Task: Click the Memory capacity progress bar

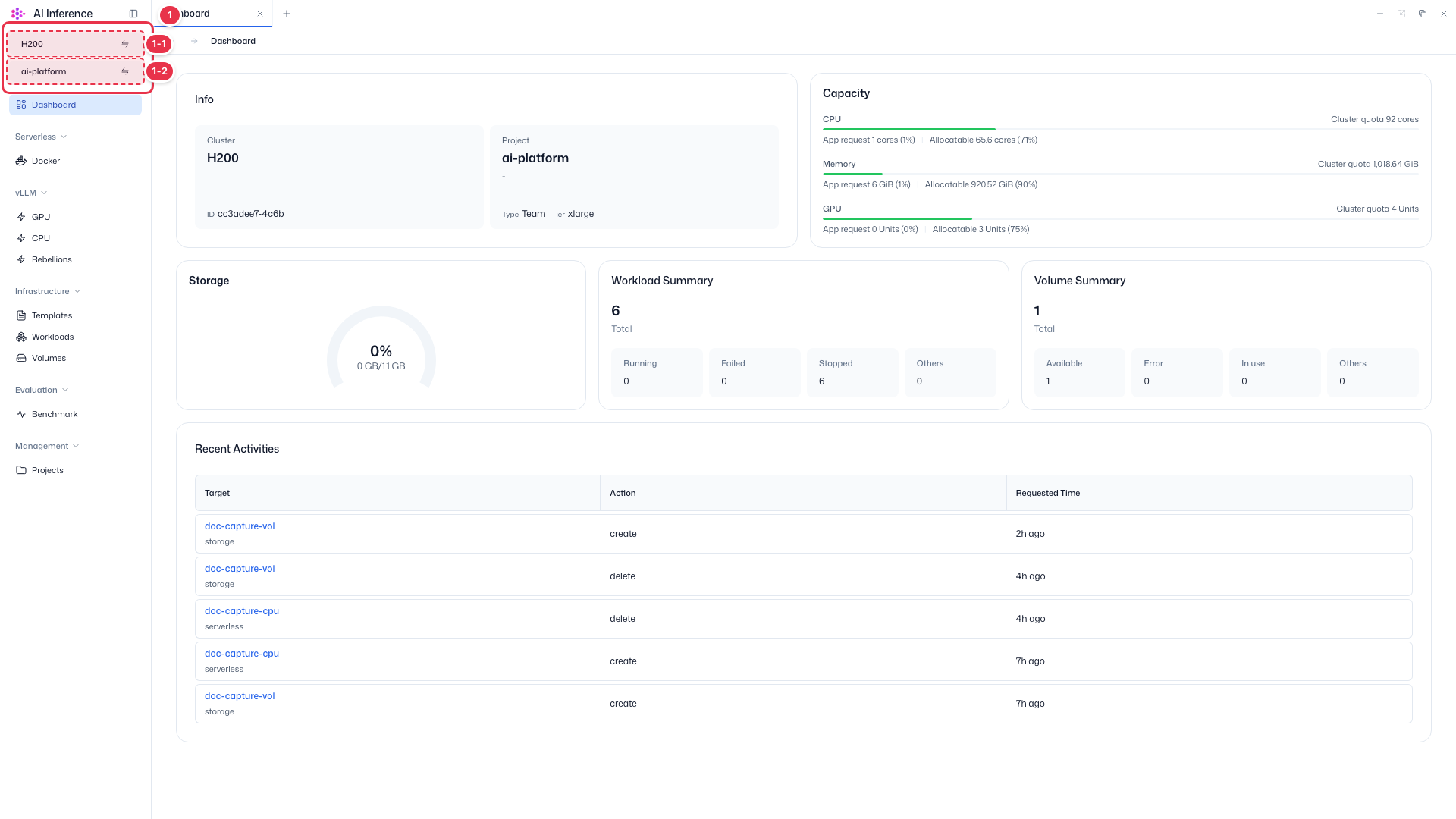Action: pos(1121,174)
